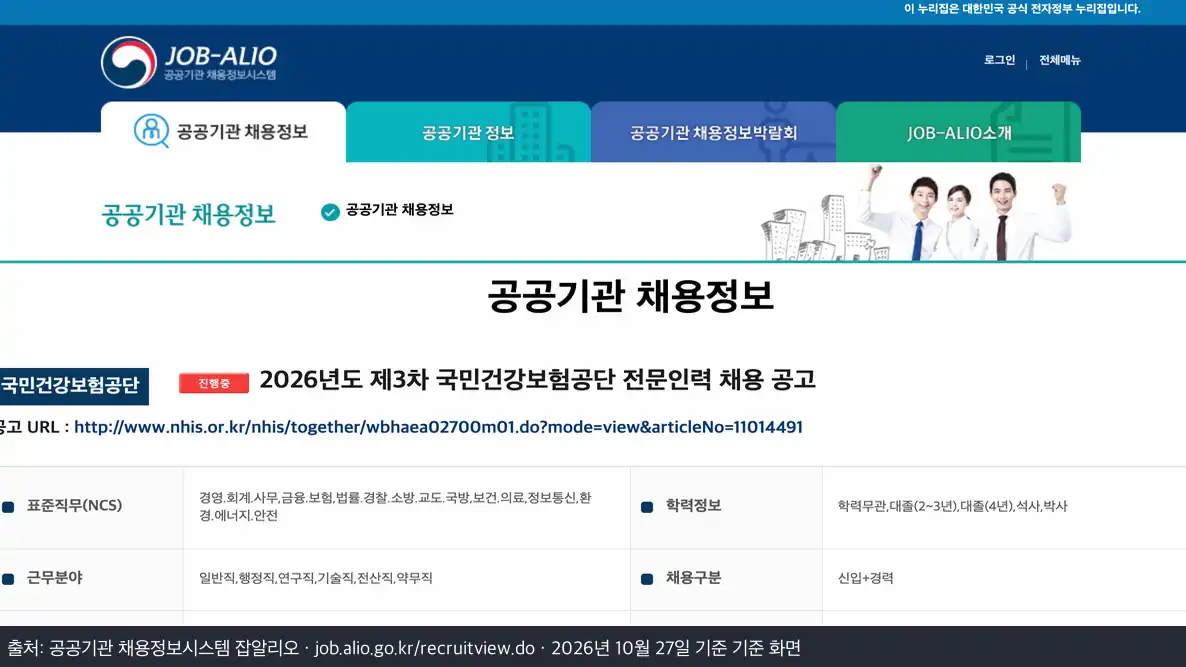Click the 신입+경력 value
The height and width of the screenshot is (667, 1186).
(x=865, y=578)
